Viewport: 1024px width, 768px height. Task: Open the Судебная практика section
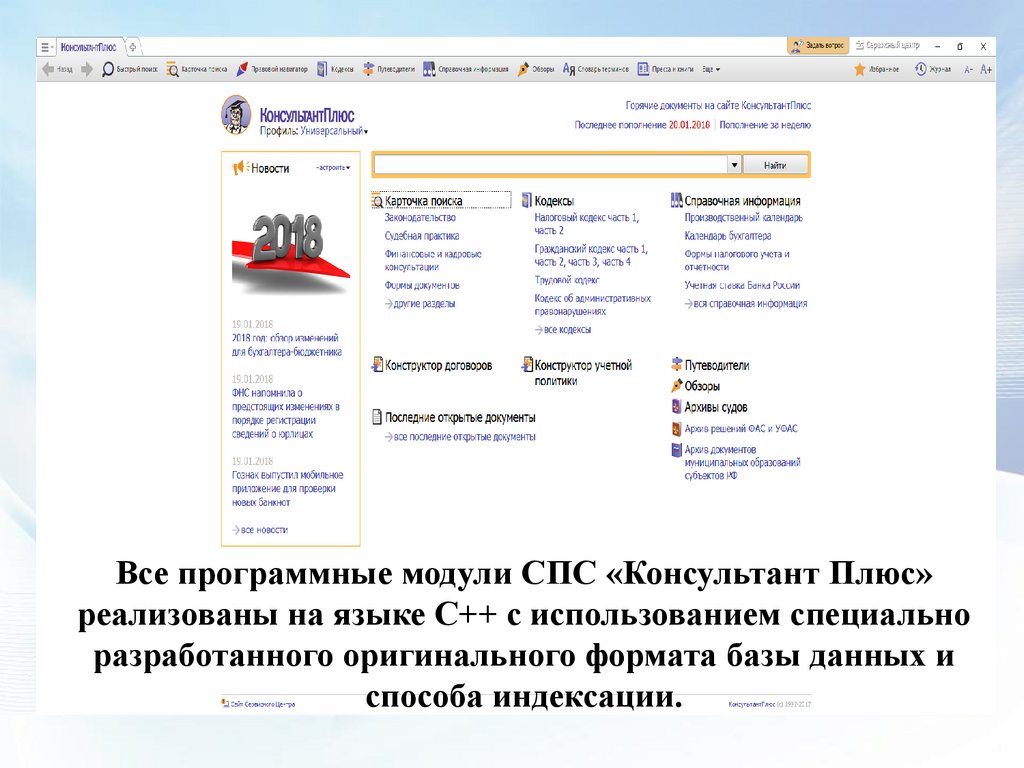421,236
